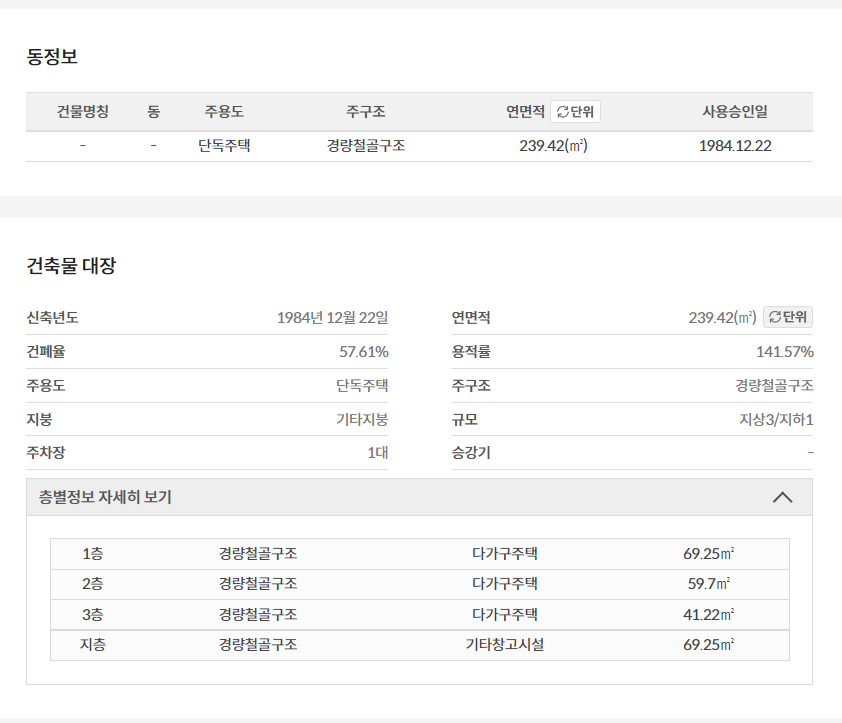The image size is (842, 723).
Task: Click the 주구조 column header in 동정보
Action: pos(366,112)
